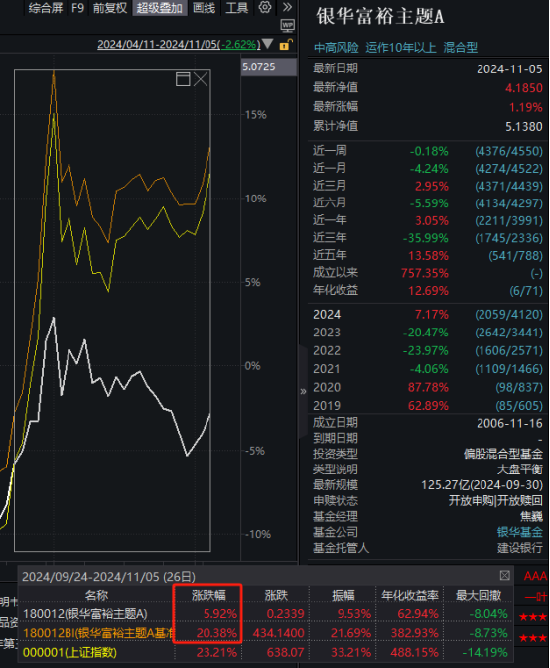Viewport: 550px width, 668px height.
Task: Toggle the 超级叠加 overlay mode
Action: 160,8
